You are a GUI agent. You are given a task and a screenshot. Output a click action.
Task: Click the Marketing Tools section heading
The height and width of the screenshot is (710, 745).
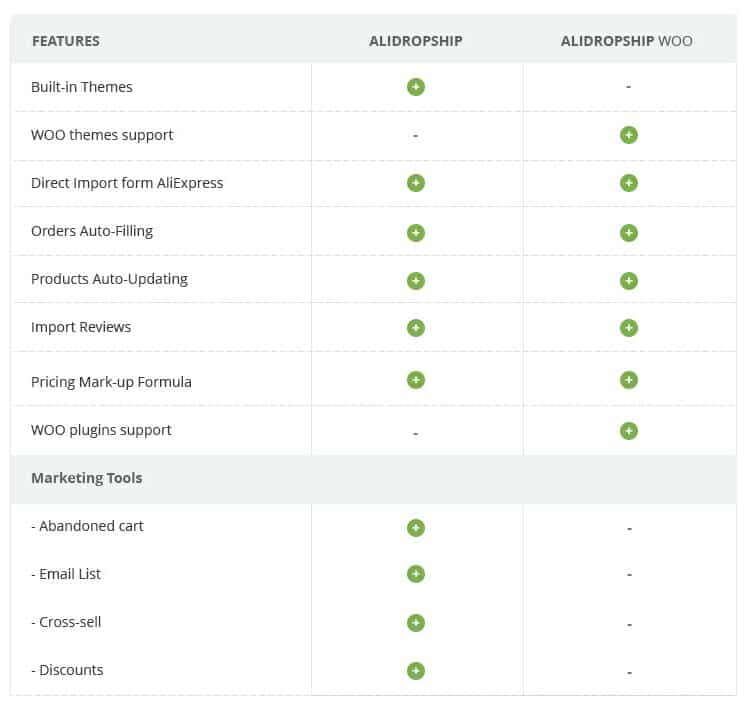[87, 478]
